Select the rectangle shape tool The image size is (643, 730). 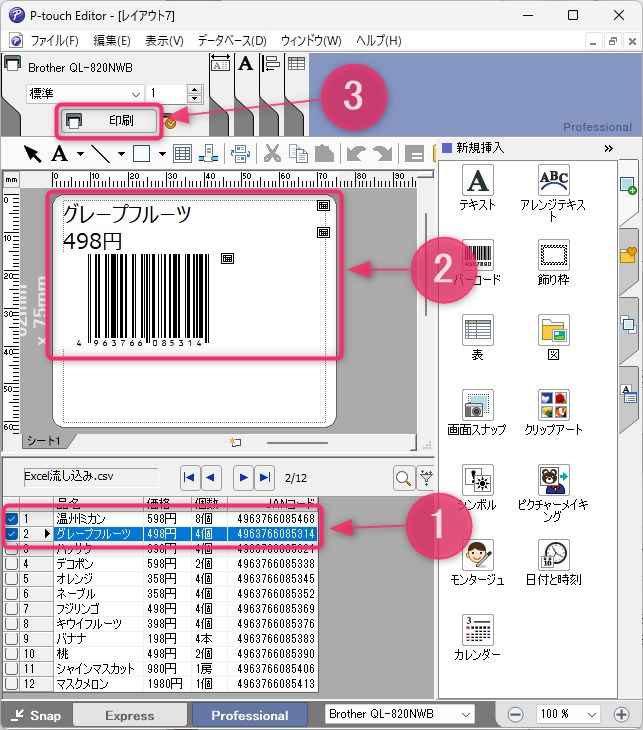click(x=142, y=154)
